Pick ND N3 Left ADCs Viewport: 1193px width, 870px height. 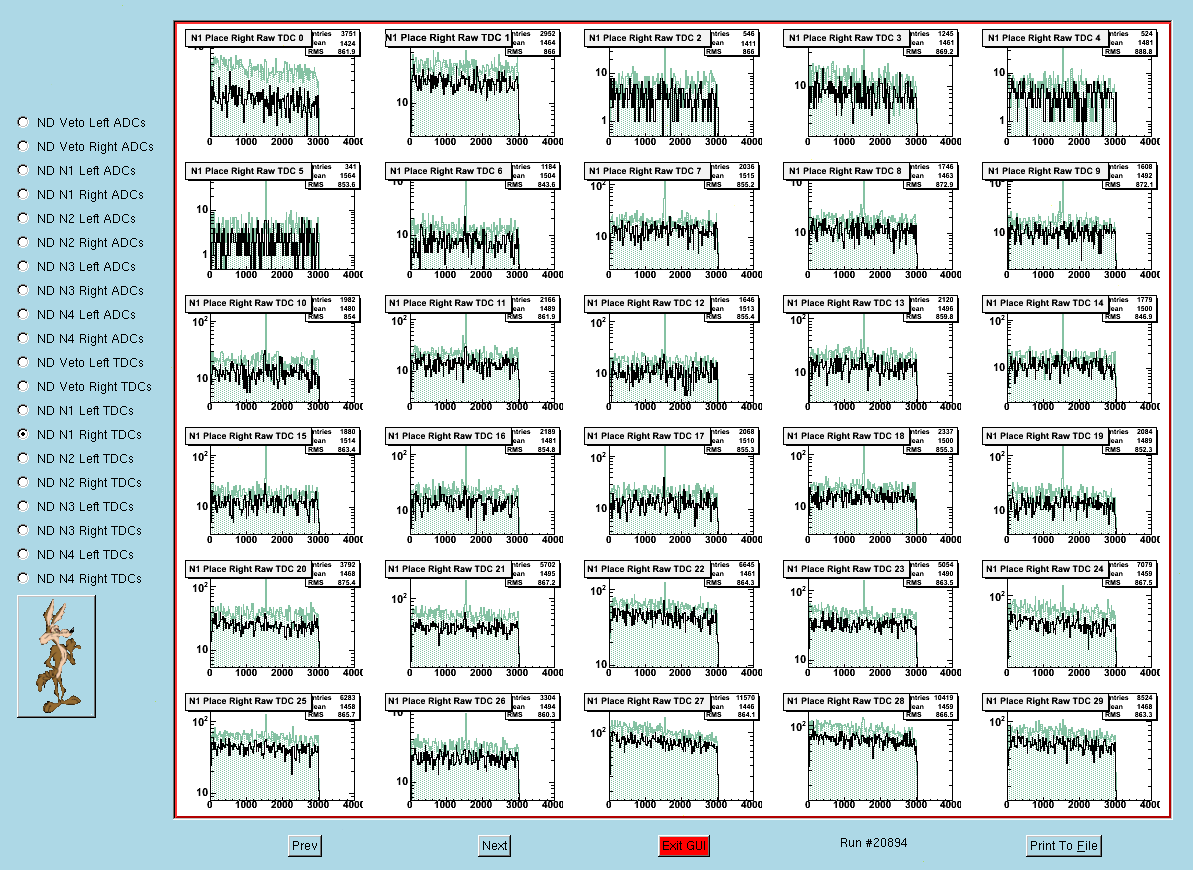(x=24, y=266)
